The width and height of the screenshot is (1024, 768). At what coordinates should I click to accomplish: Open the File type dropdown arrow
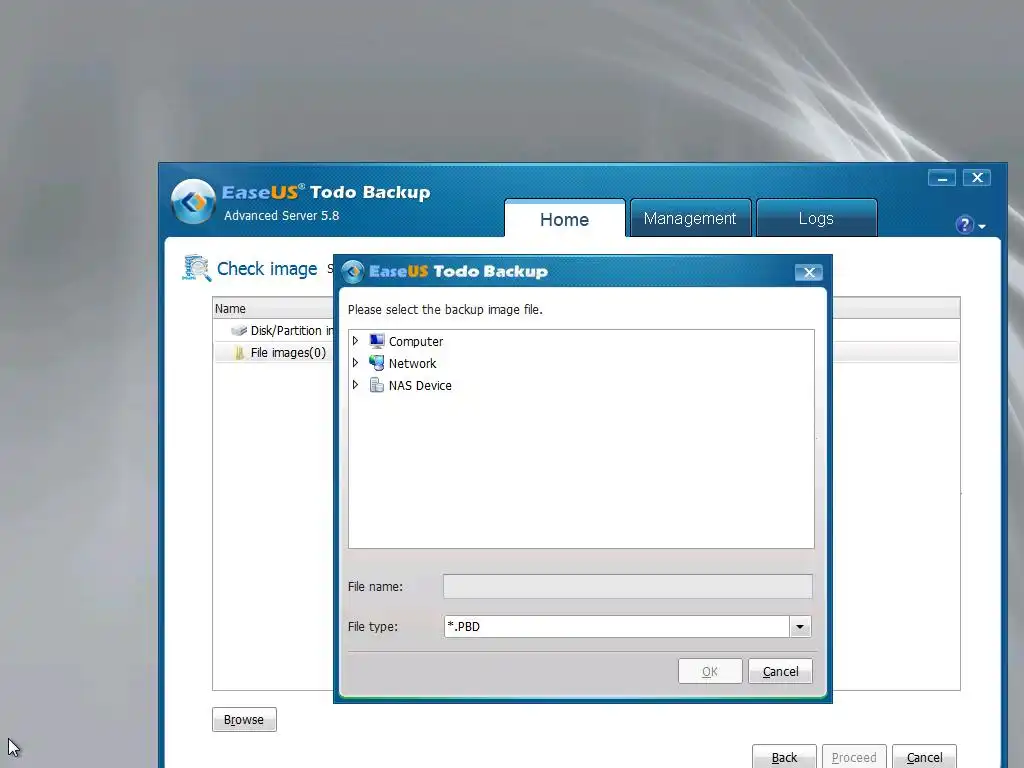pos(800,626)
